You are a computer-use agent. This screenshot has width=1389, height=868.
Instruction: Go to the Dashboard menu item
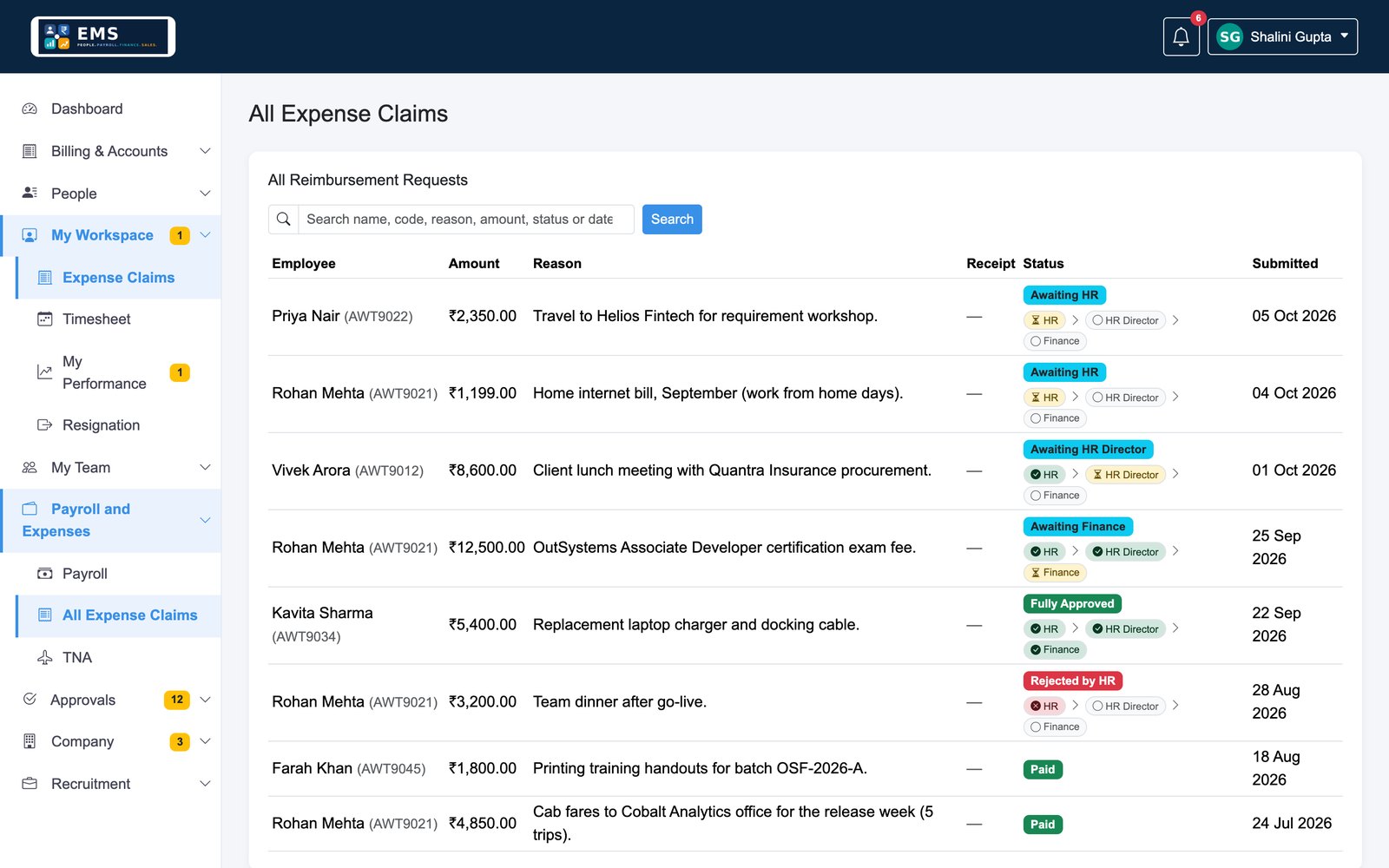point(111,108)
